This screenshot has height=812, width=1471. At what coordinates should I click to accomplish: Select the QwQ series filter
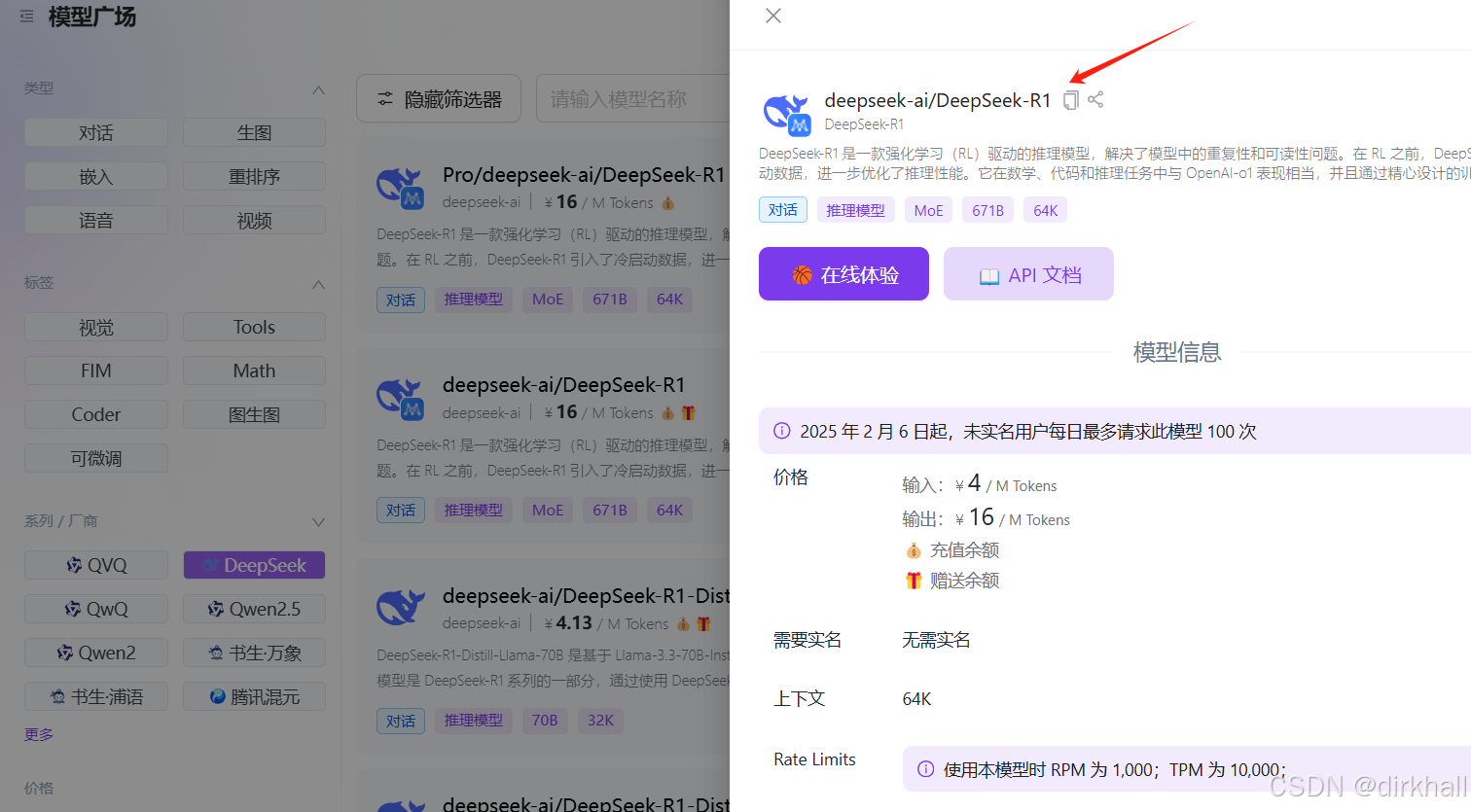pyautogui.click(x=96, y=609)
